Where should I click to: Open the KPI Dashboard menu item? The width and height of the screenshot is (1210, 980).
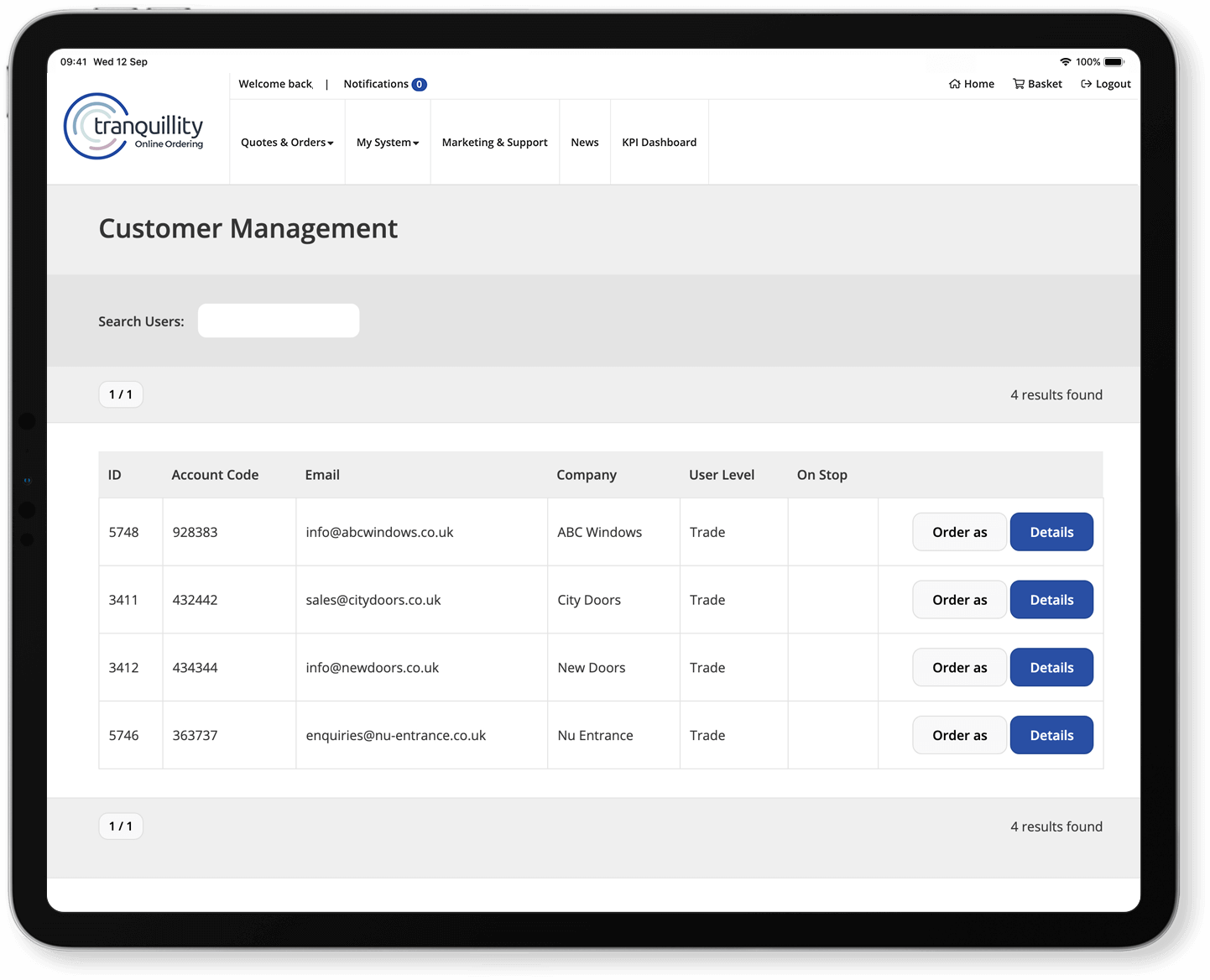click(x=660, y=143)
